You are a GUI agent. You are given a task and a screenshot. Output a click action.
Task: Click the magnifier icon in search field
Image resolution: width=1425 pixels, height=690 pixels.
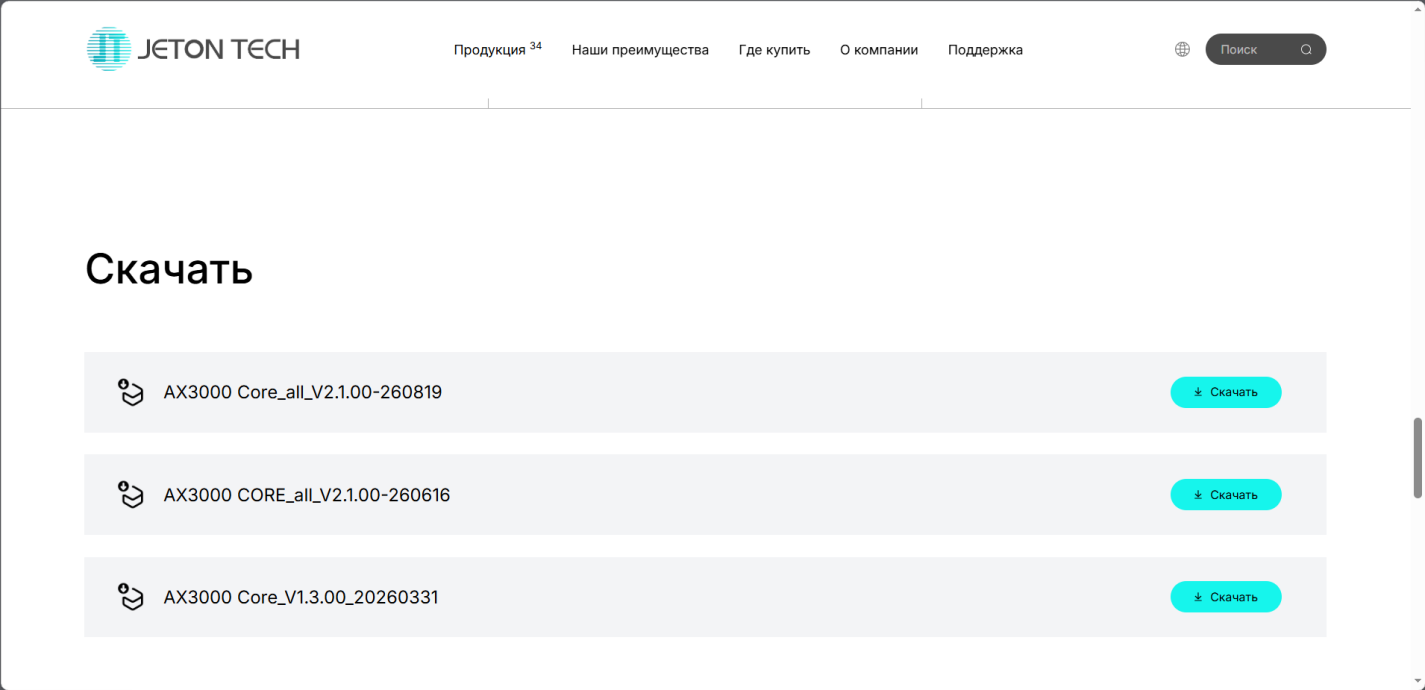coord(1306,50)
